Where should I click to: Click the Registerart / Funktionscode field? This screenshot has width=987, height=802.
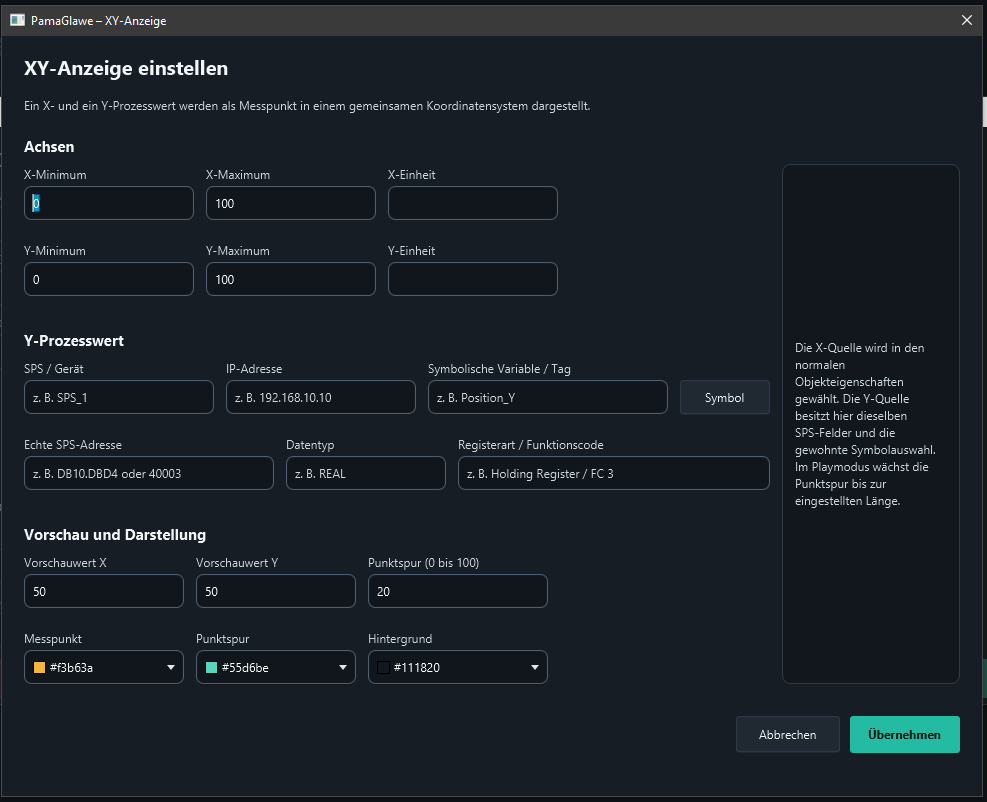coord(614,473)
